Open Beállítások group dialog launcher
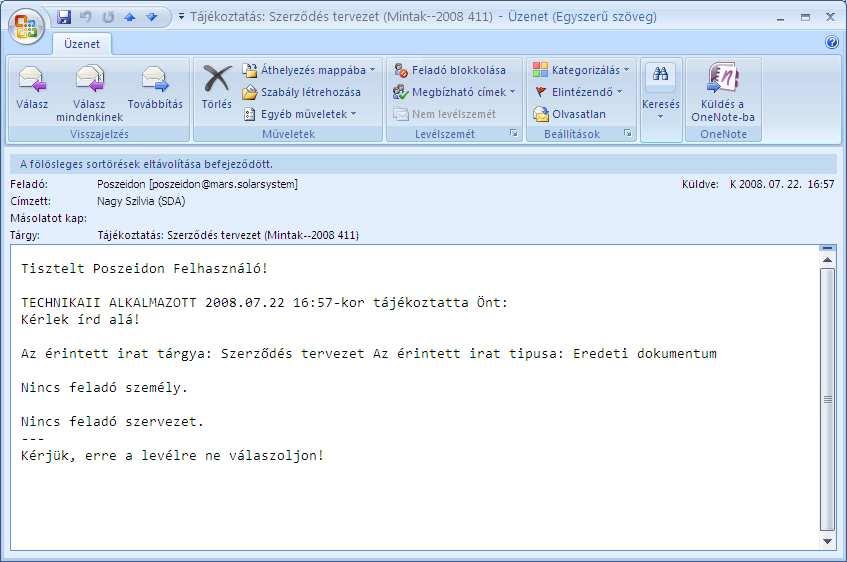 (627, 133)
